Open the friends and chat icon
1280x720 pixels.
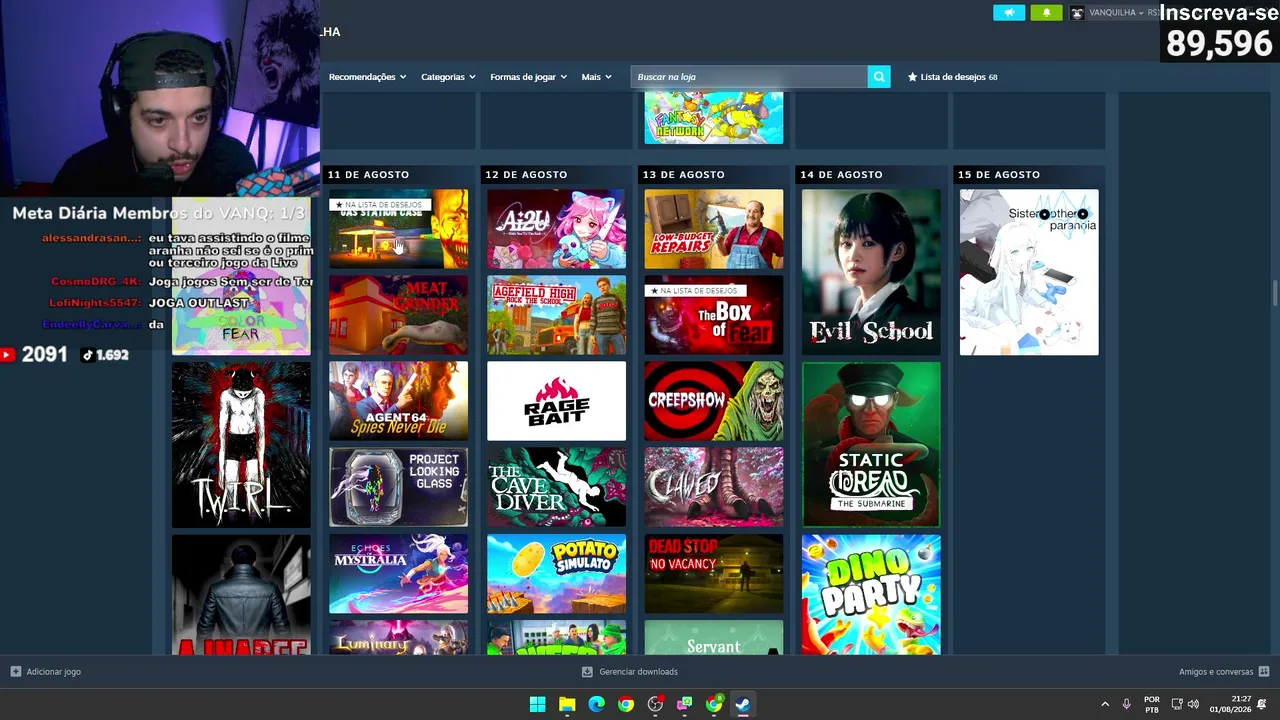[x=1264, y=672]
